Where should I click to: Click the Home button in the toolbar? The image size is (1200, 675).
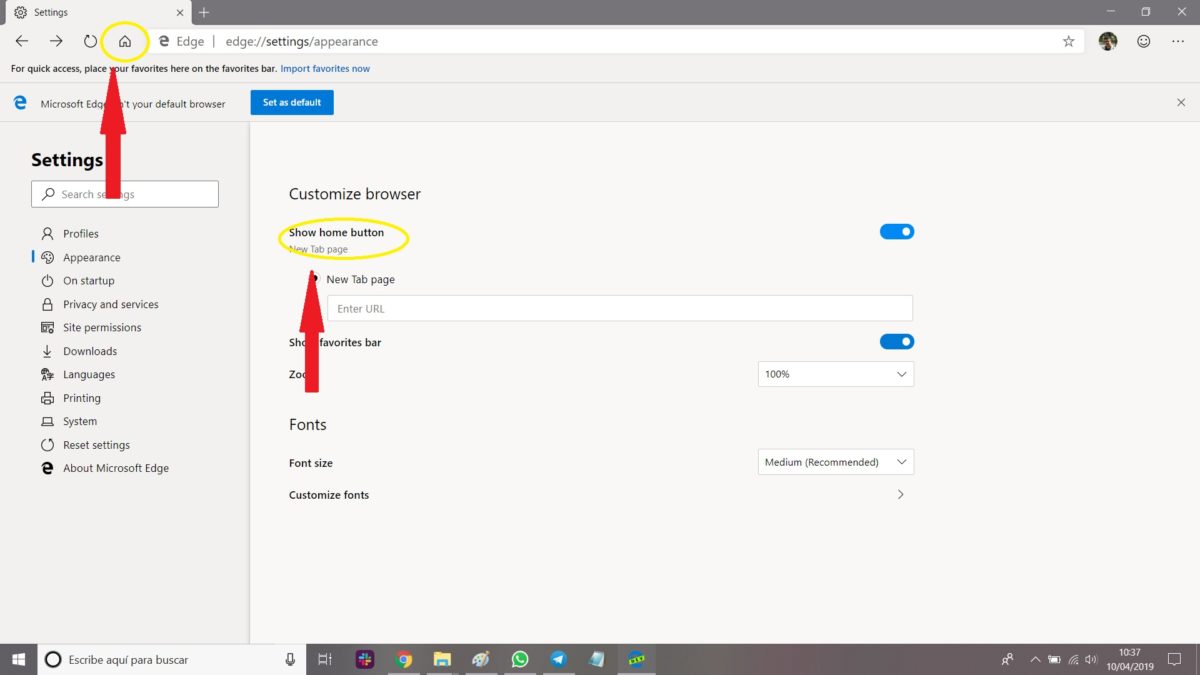coord(125,42)
